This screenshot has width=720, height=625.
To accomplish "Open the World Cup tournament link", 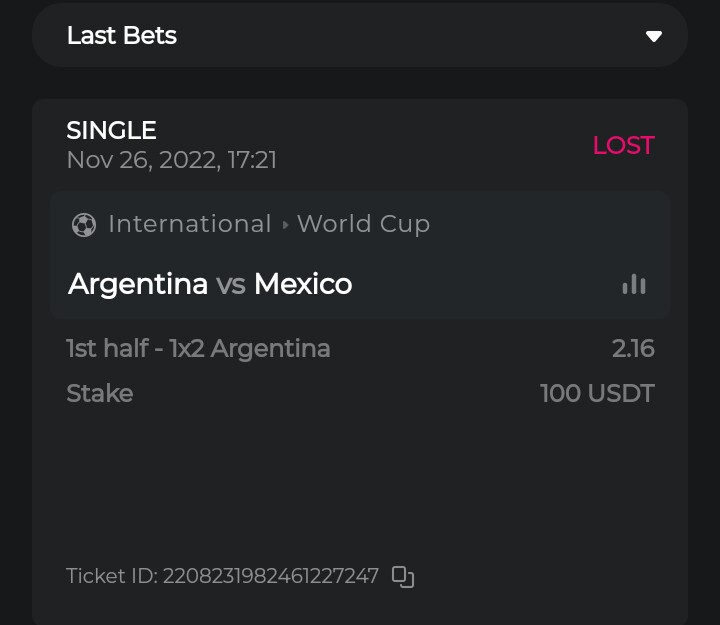I will [x=363, y=224].
